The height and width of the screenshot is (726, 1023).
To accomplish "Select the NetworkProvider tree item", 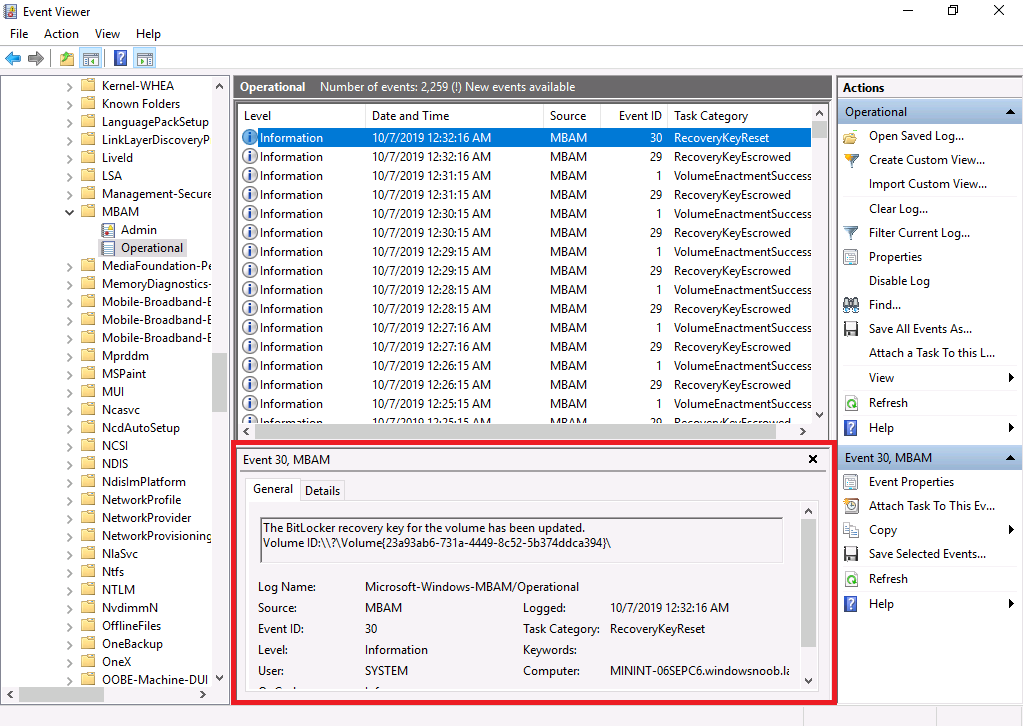I will coord(146,518).
